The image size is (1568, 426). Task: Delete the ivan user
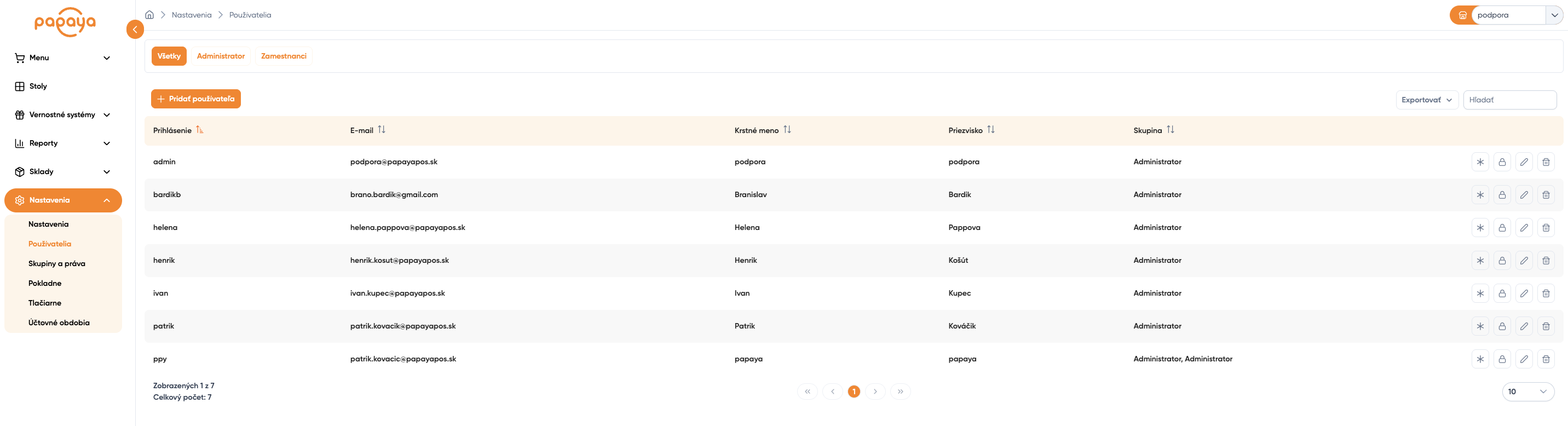tap(1546, 293)
